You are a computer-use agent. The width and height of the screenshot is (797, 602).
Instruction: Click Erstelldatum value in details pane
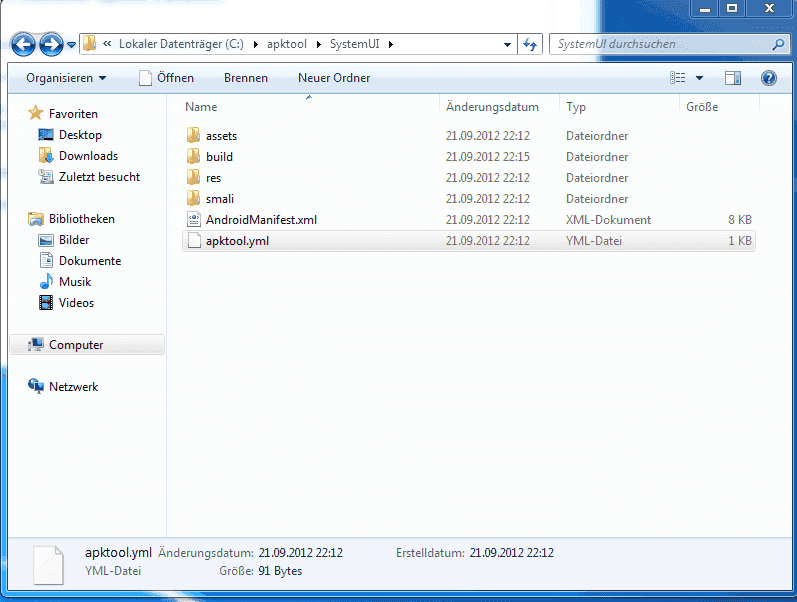[512, 553]
